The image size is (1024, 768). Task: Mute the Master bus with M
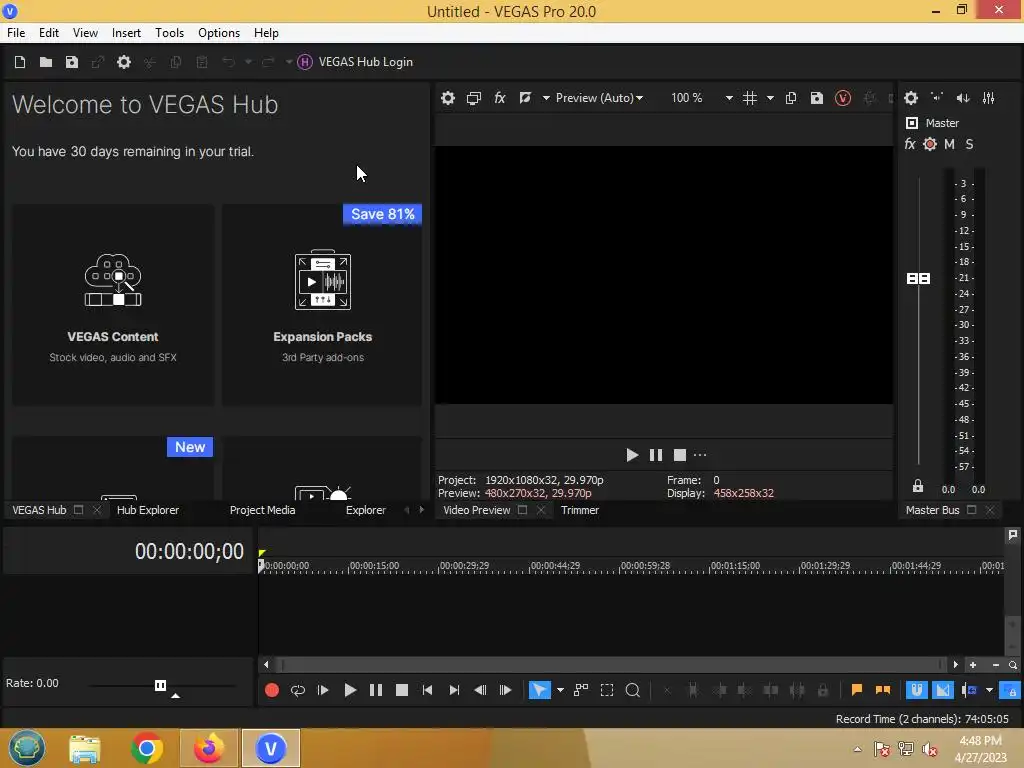(x=950, y=144)
